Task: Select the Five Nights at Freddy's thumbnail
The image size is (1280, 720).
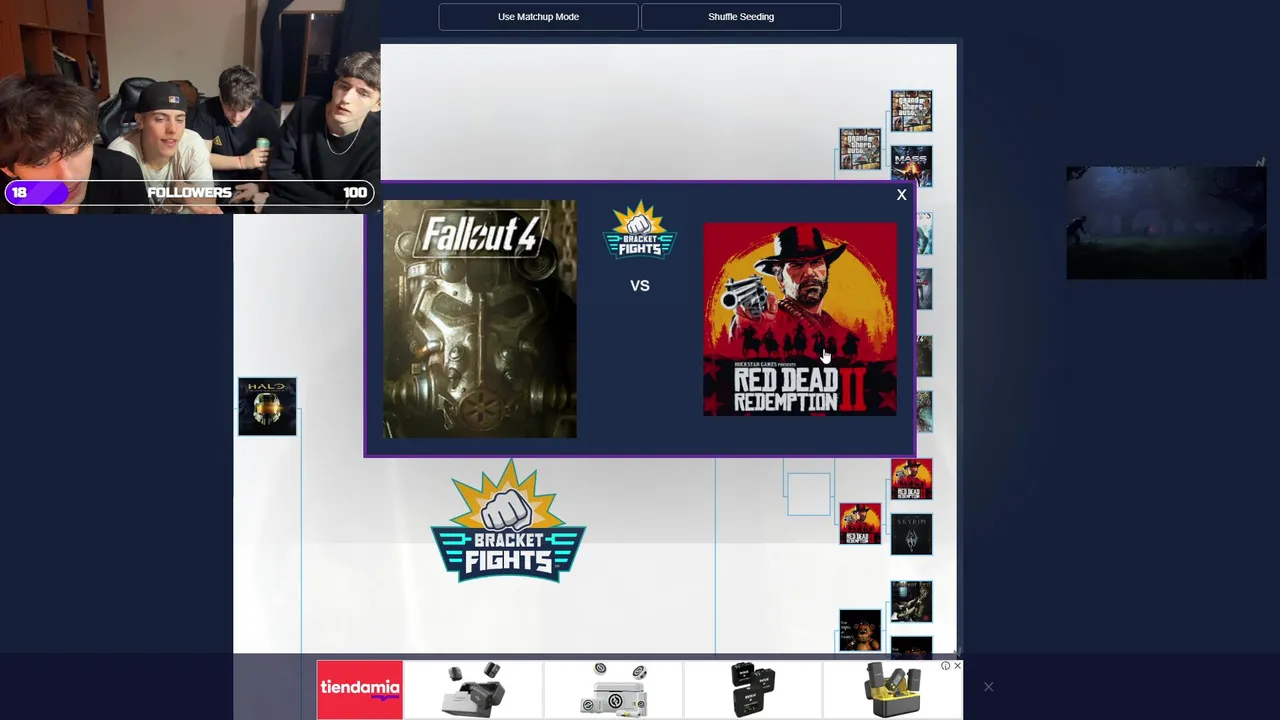Action: coord(860,630)
